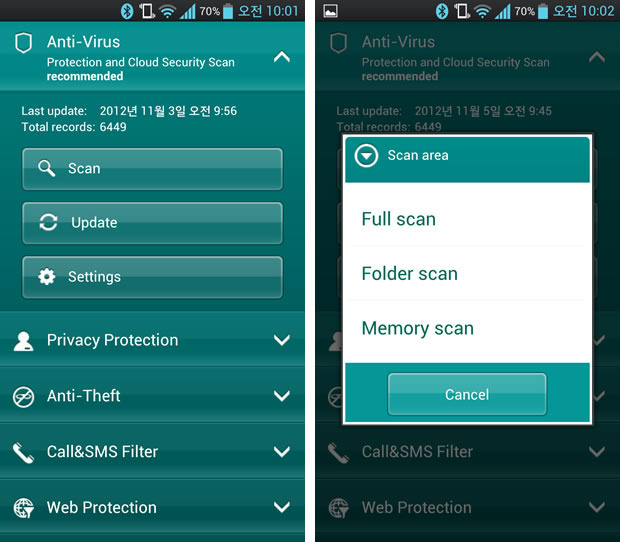Expand the Call&SMS Filter section chevron
This screenshot has height=542, width=620.
click(x=282, y=451)
